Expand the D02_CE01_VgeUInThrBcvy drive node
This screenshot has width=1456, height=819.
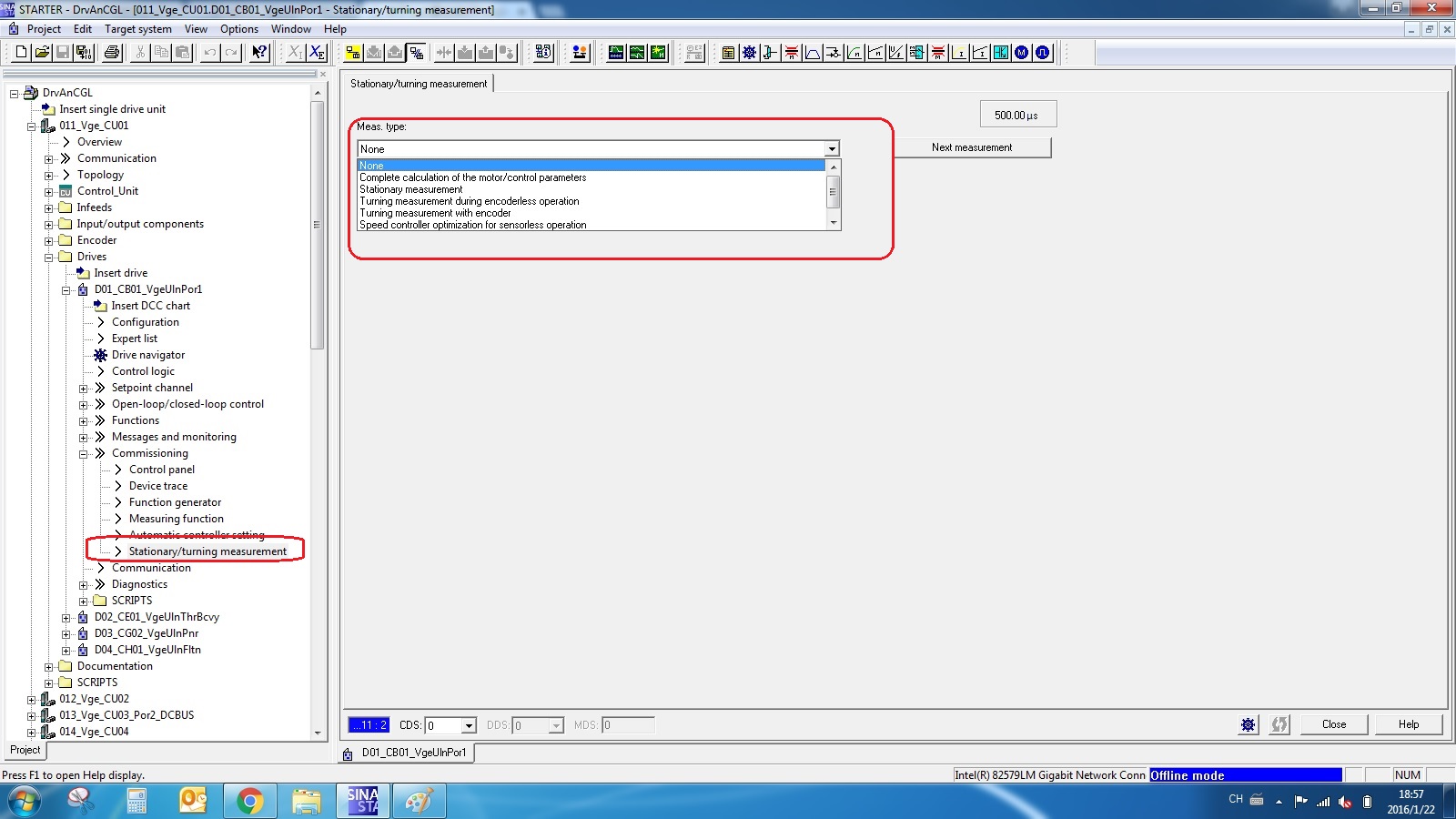pos(66,617)
